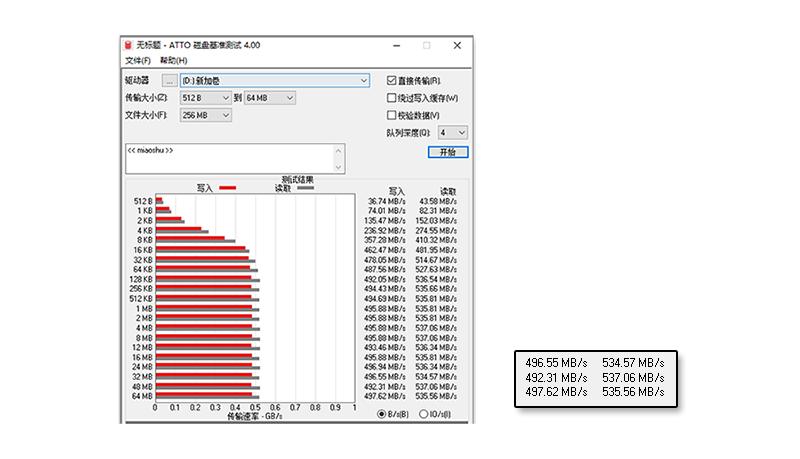This screenshot has height=459, width=800.
Task: Click the drive browse '...' button
Action: [x=169, y=81]
